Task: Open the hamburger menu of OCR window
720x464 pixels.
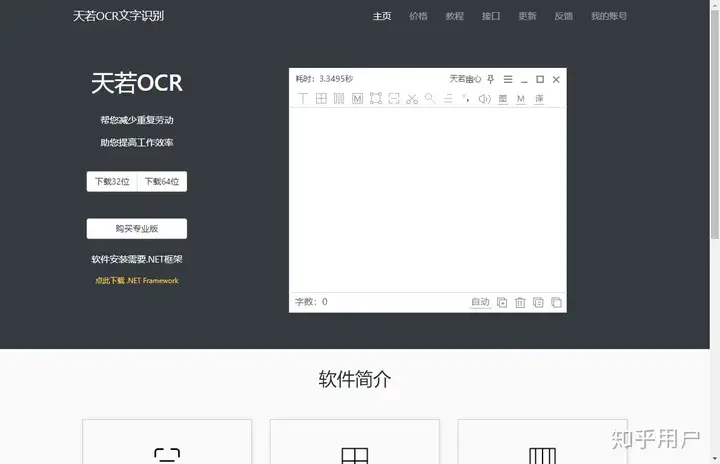Action: point(508,79)
